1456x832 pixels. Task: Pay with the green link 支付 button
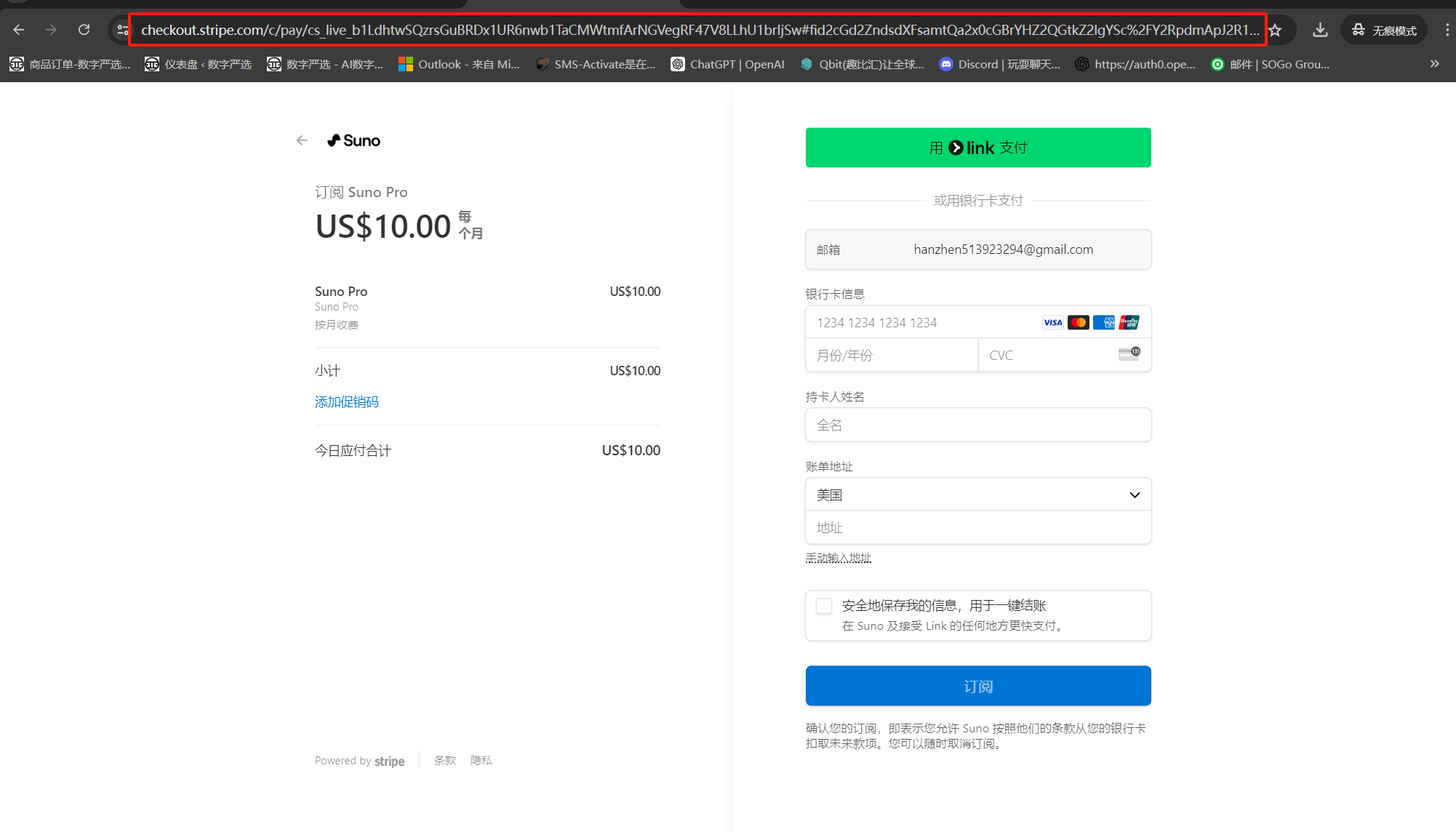(x=978, y=148)
